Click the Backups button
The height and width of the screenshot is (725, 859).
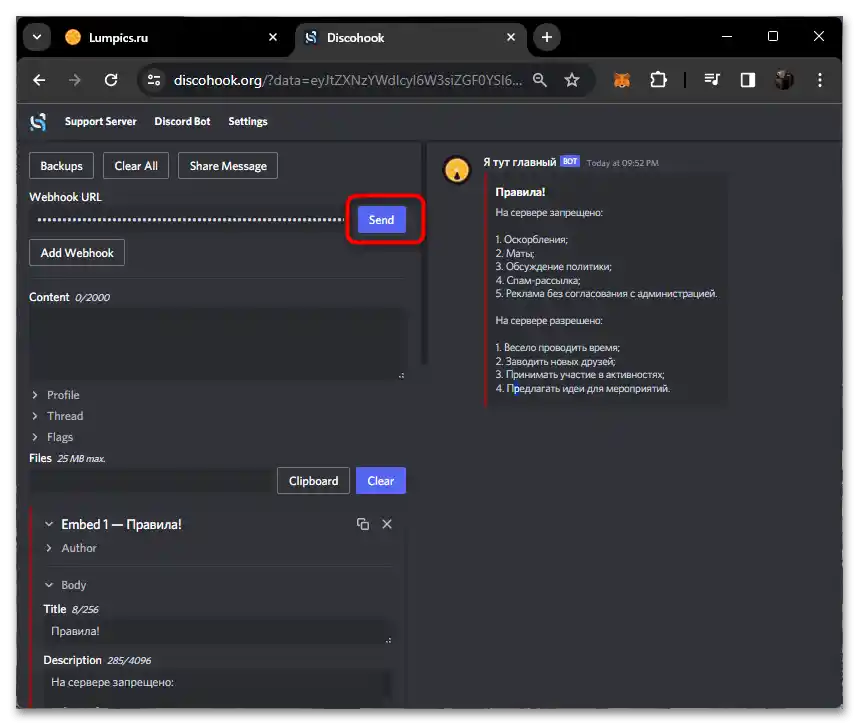point(61,165)
